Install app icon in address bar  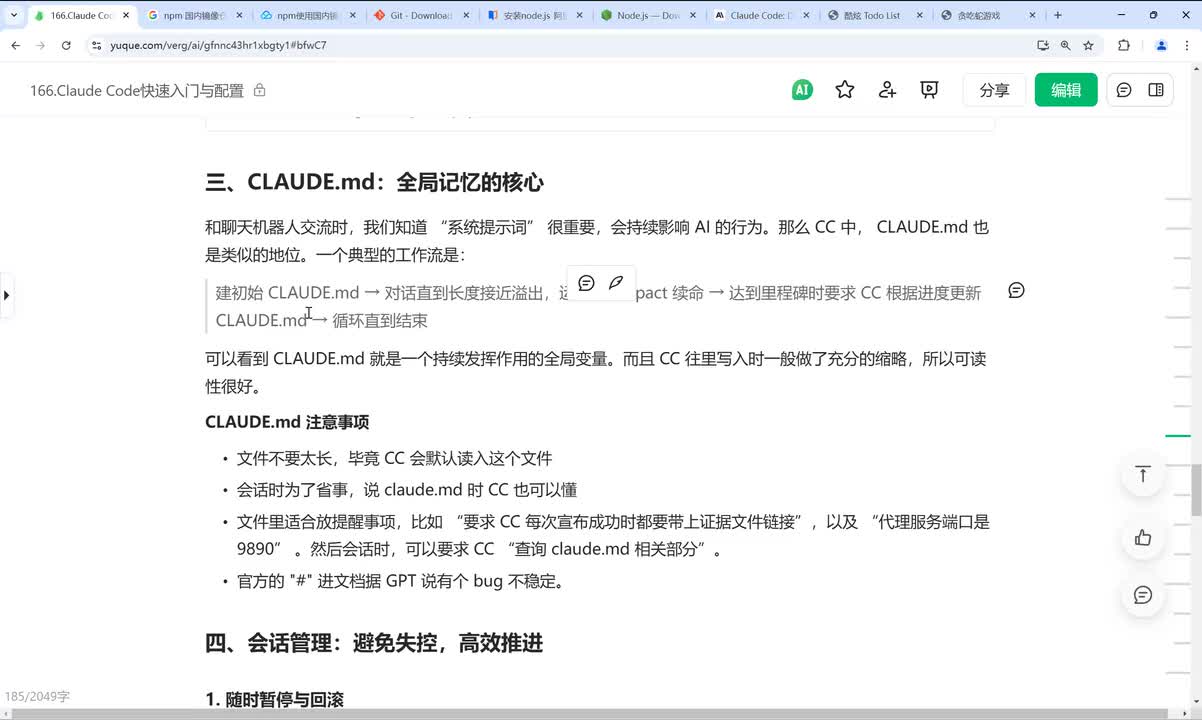(x=1042, y=46)
